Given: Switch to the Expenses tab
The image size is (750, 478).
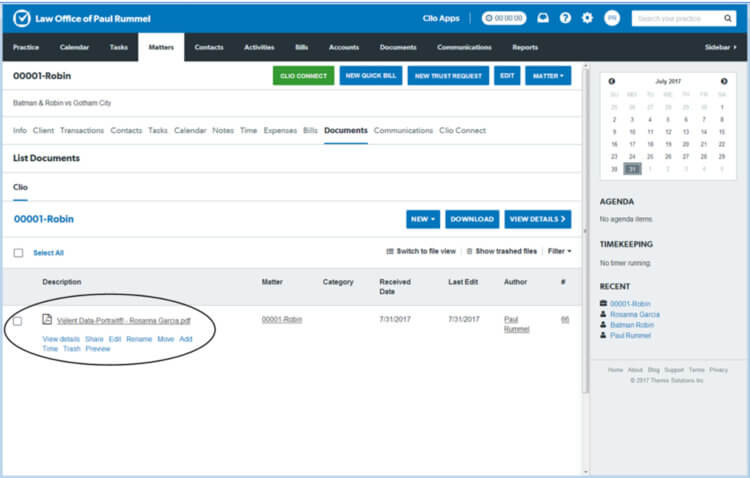Looking at the screenshot, I should pos(280,131).
